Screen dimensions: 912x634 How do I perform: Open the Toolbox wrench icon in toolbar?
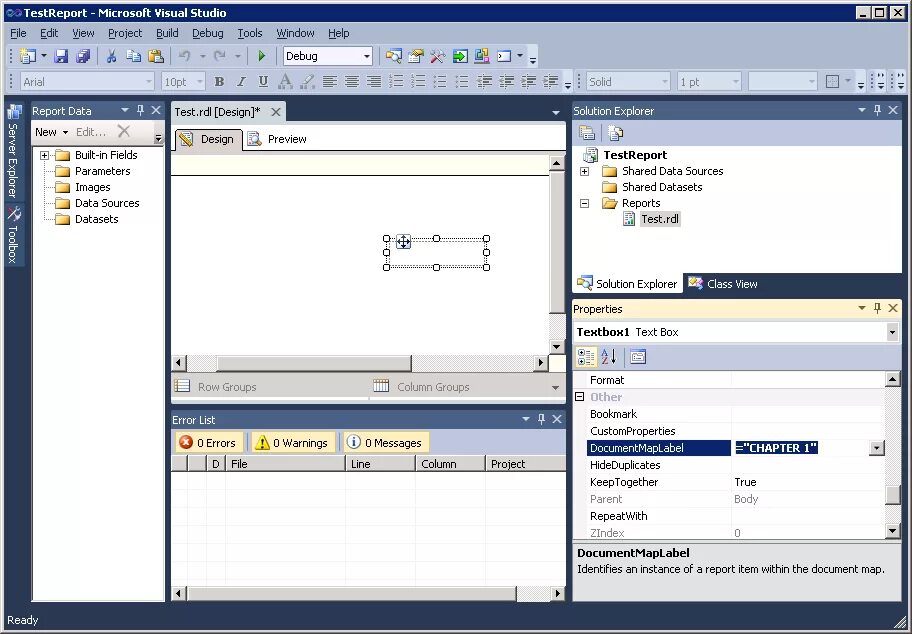click(x=437, y=56)
